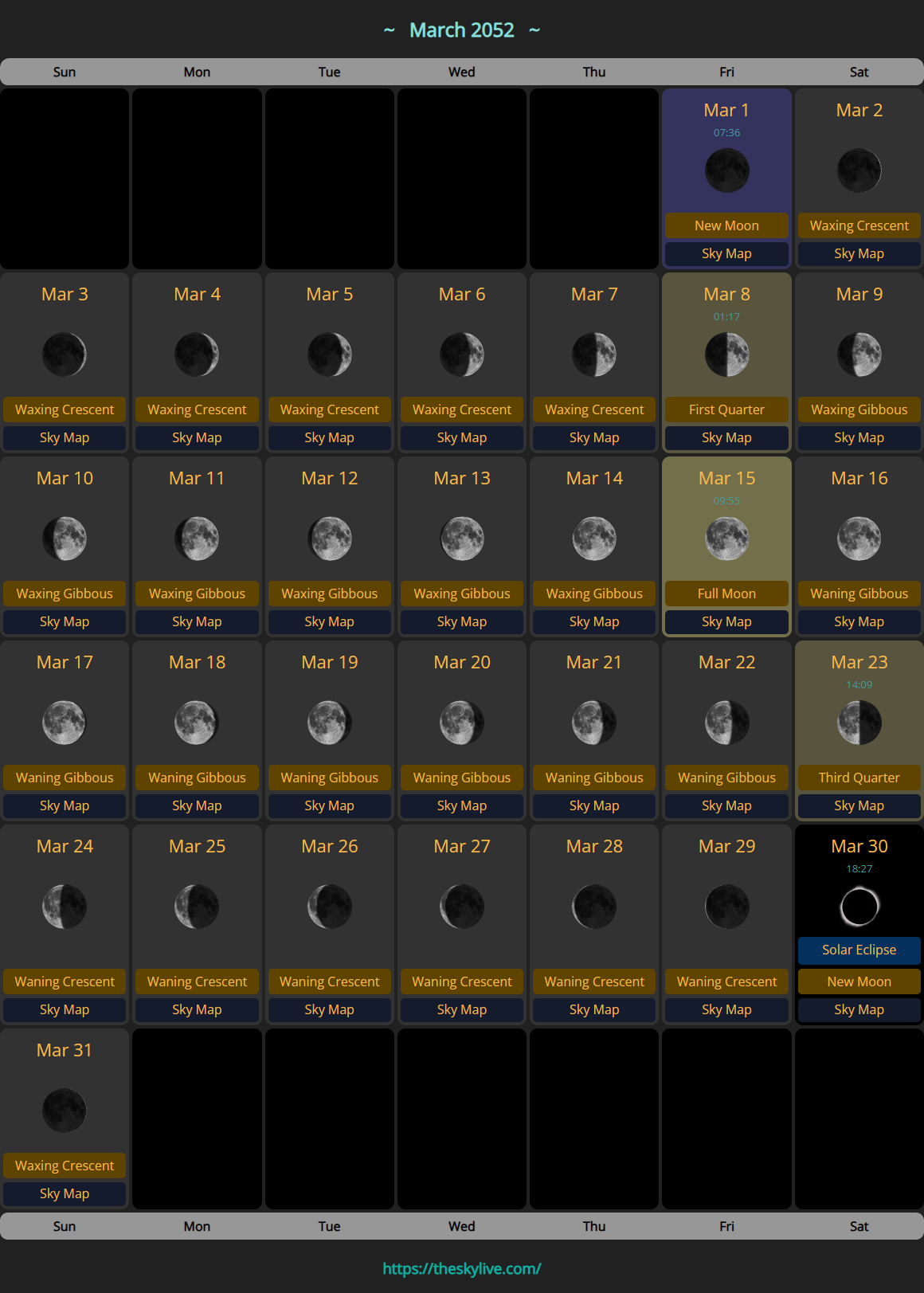Click the Mar 4 date heading
Image resolution: width=924 pixels, height=1293 pixels.
point(197,294)
